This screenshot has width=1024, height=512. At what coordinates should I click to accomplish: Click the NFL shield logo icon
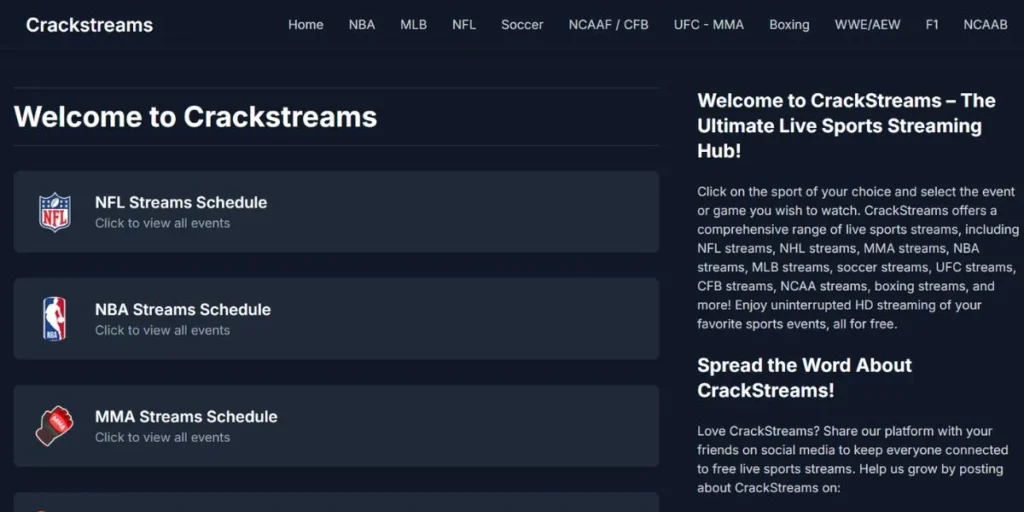54,212
